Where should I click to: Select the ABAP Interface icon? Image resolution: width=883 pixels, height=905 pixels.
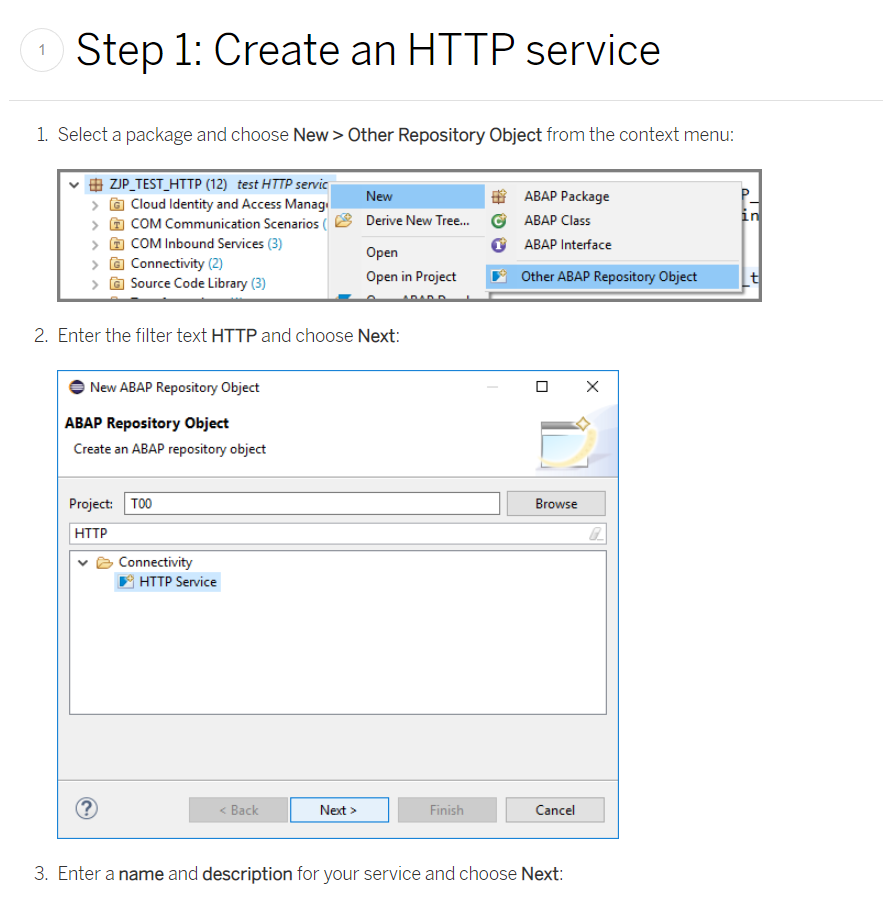point(499,244)
